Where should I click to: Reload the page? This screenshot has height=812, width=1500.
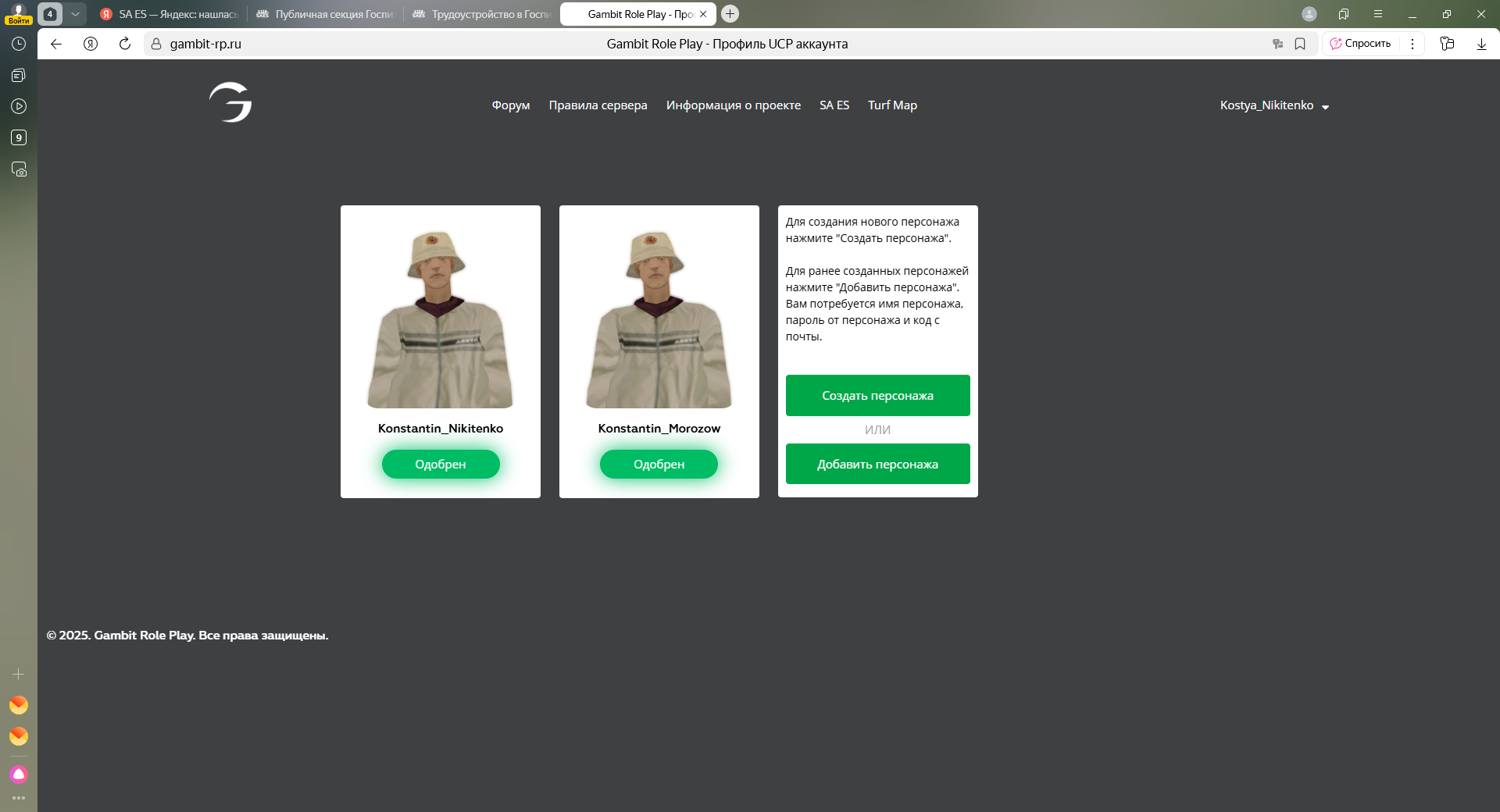(125, 44)
